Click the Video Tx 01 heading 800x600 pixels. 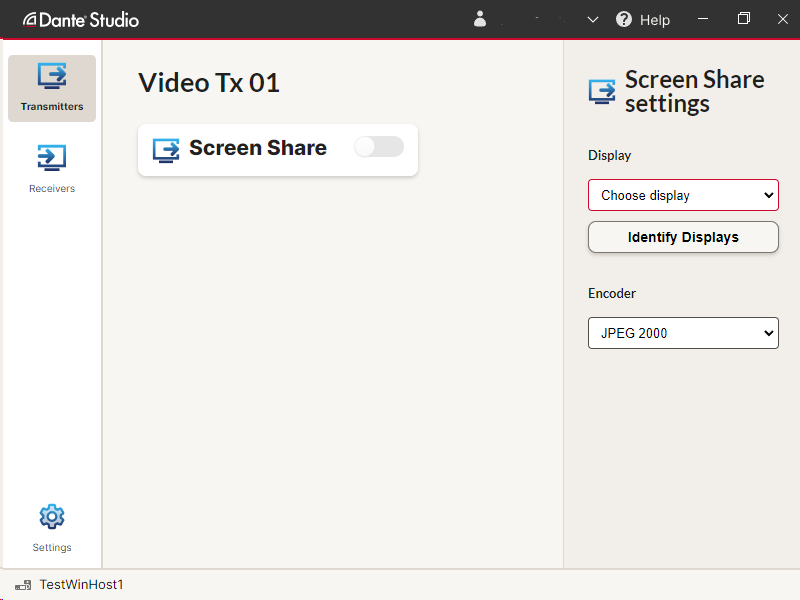(208, 83)
